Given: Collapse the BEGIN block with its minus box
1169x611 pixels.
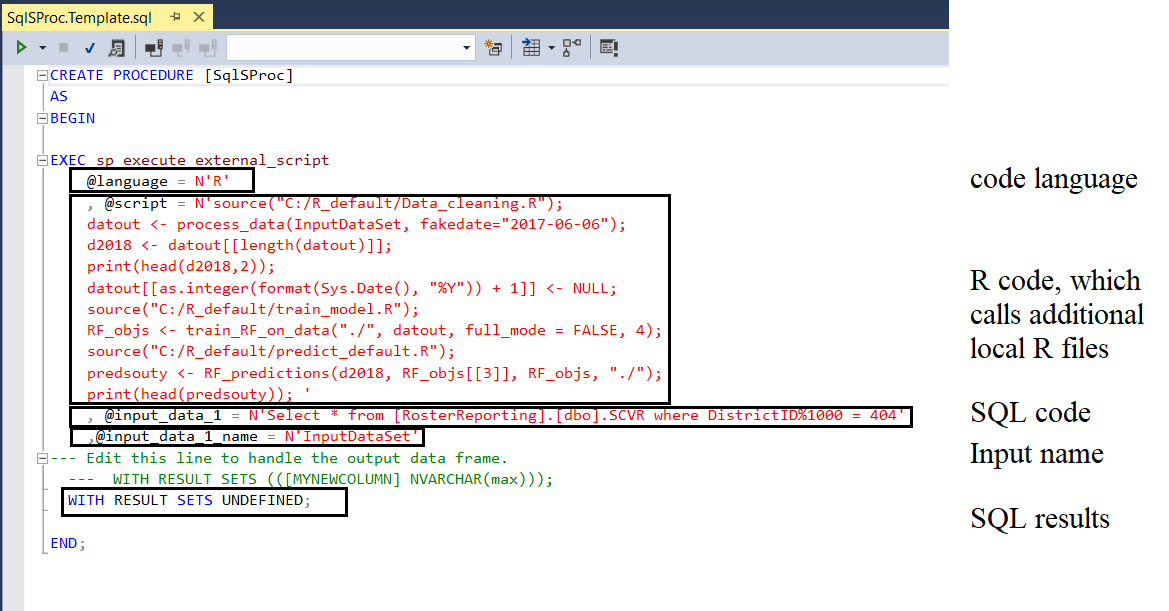Looking at the screenshot, I should (41, 118).
